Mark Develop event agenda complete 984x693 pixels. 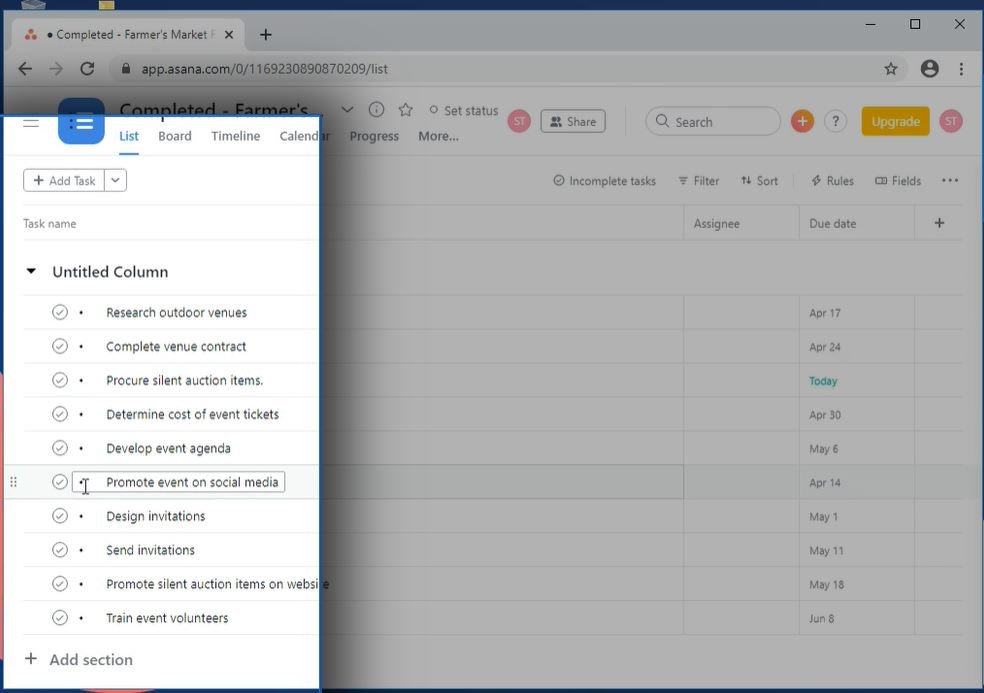(60, 448)
